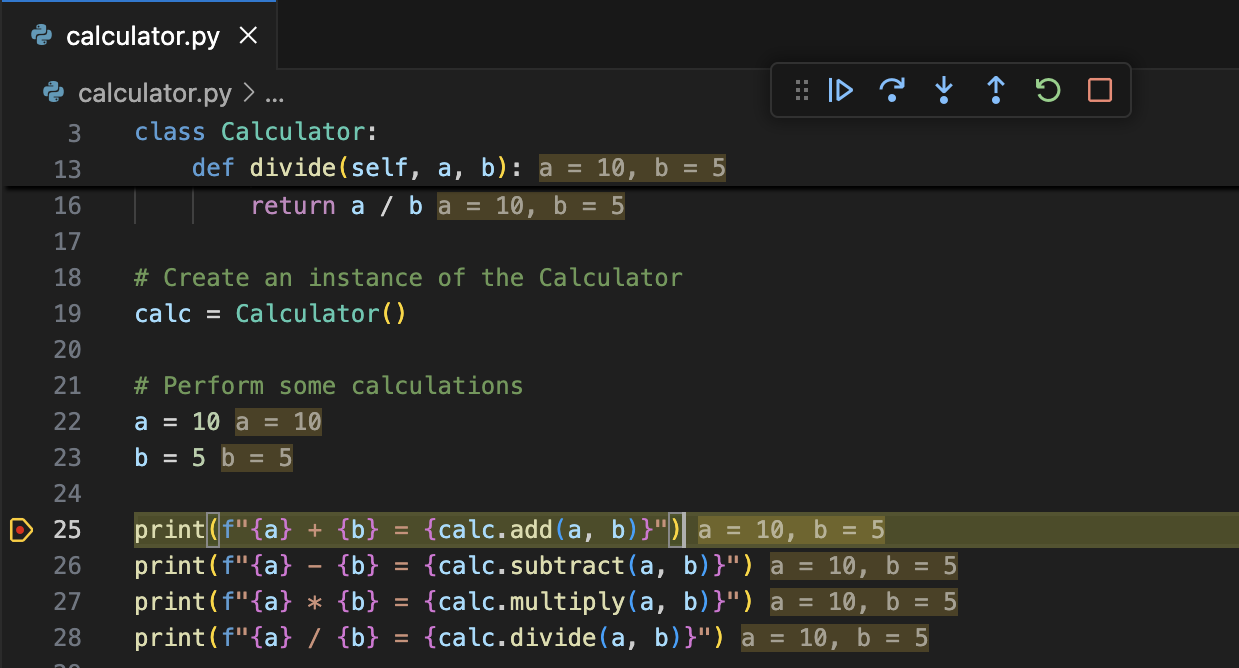Grab the debug toolbar drag handle dots
Image resolution: width=1239 pixels, height=668 pixels.
click(800, 90)
